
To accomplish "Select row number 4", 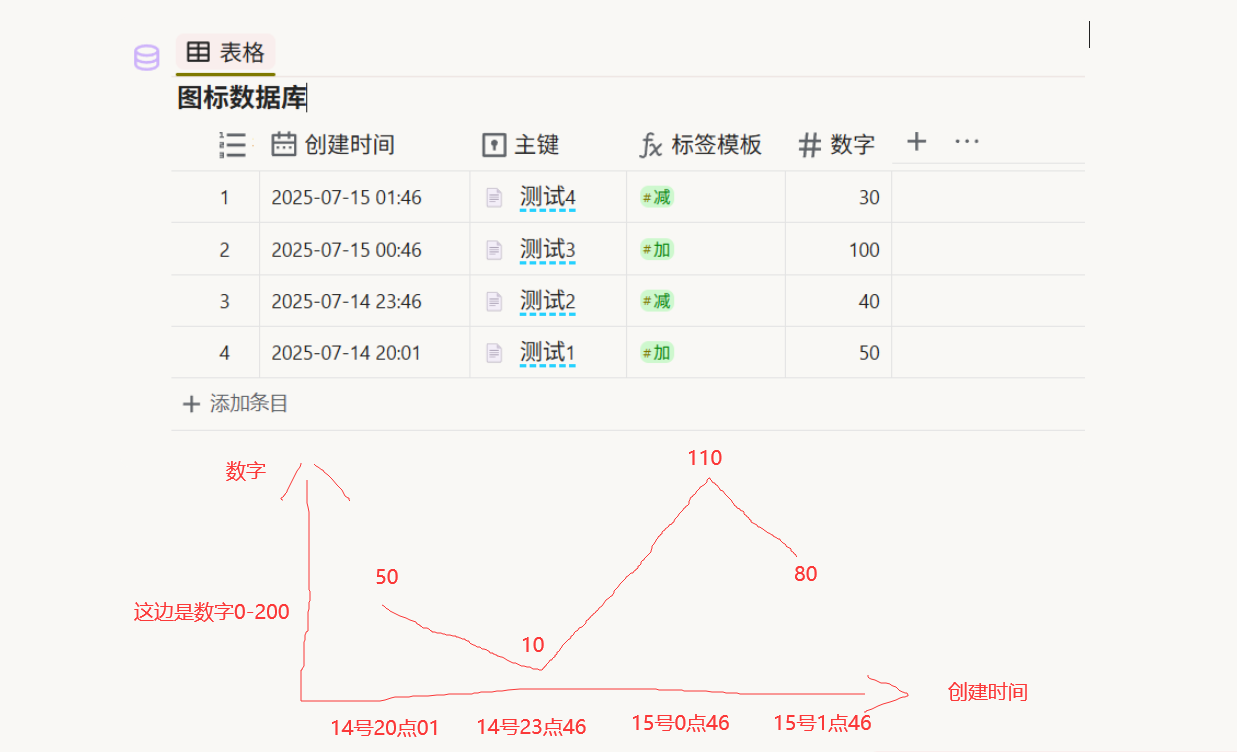I will tap(225, 352).
